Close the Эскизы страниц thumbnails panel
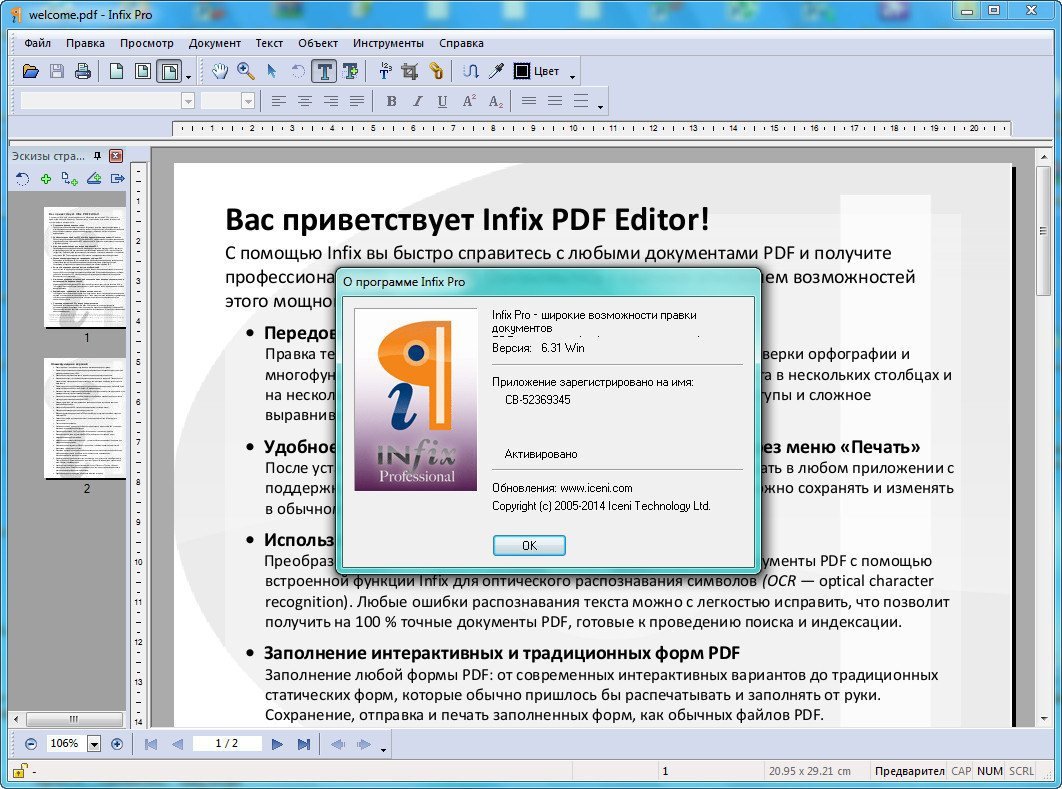 point(116,156)
